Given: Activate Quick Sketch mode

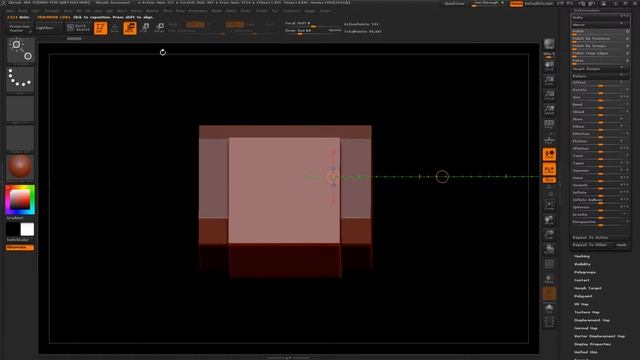Looking at the screenshot, I should click(78, 28).
